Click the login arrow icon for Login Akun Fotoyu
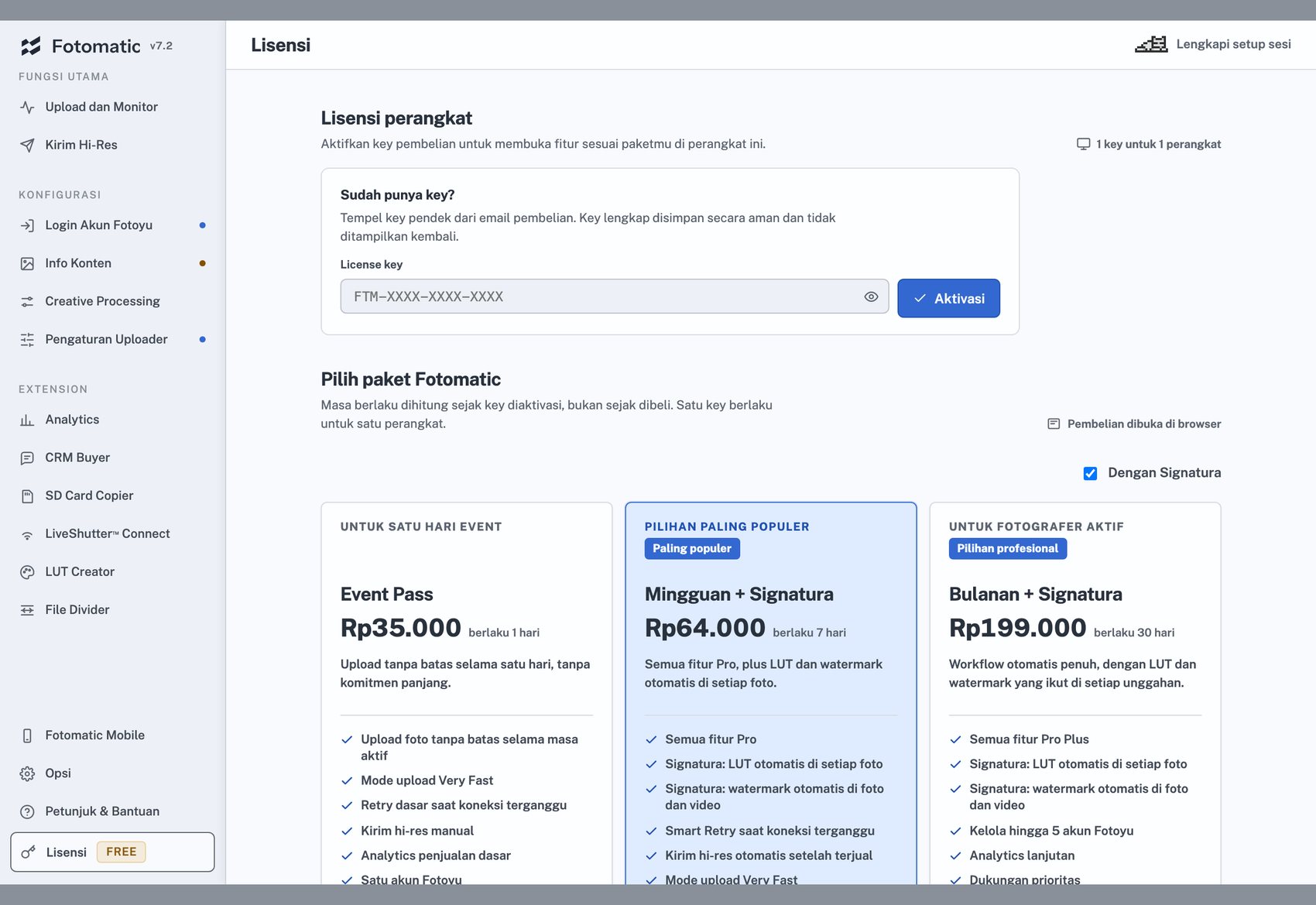1316x905 pixels. [x=27, y=225]
